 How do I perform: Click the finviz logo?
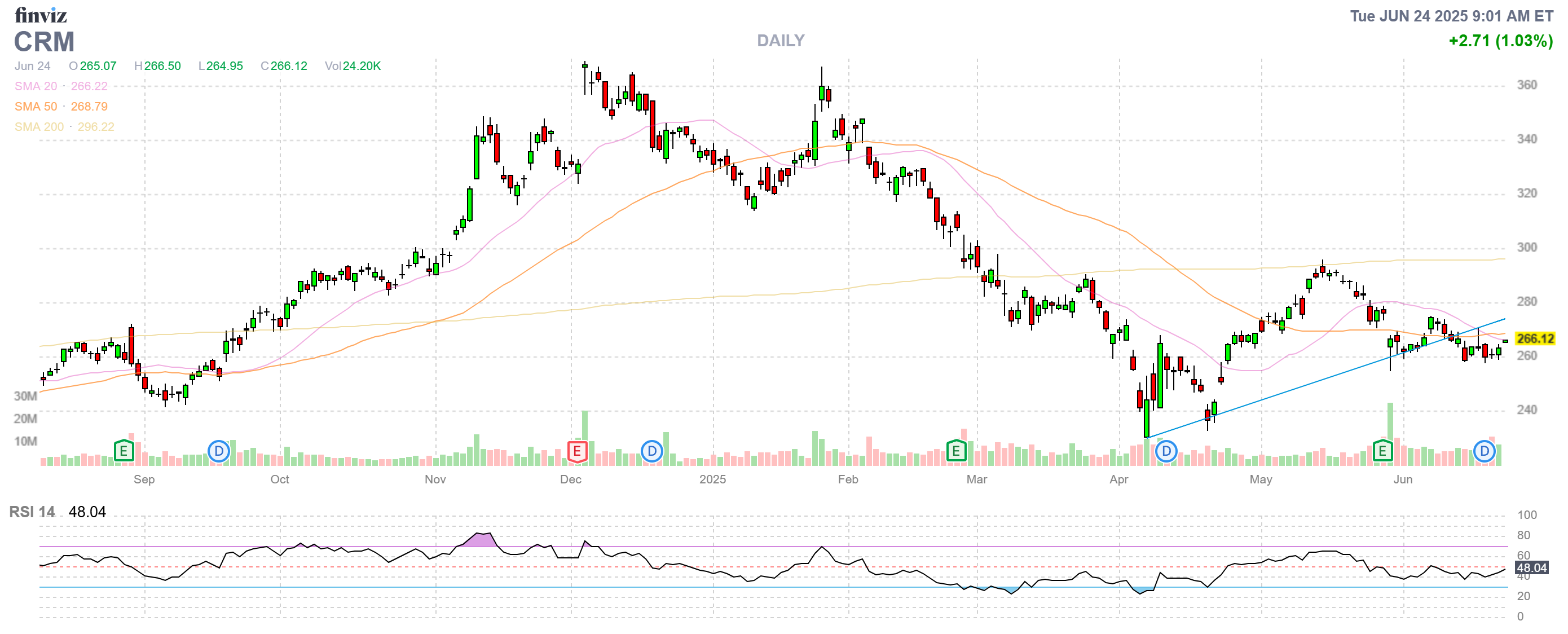40,15
